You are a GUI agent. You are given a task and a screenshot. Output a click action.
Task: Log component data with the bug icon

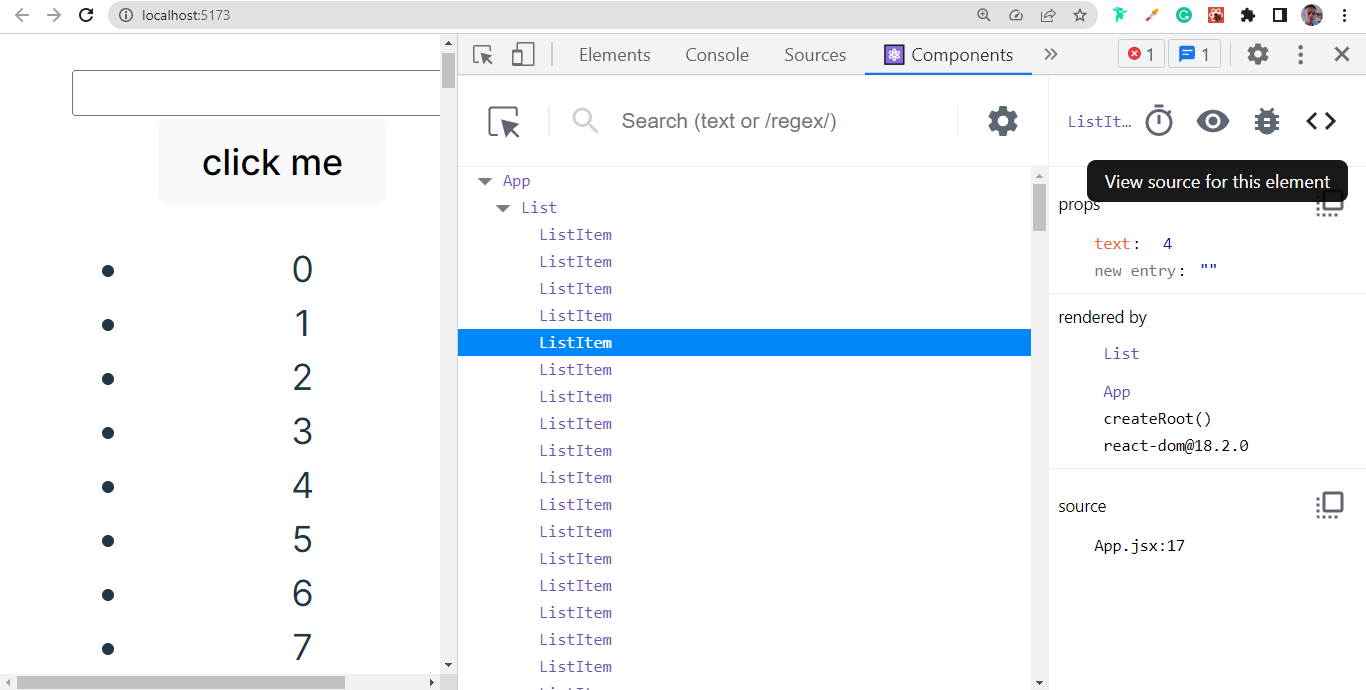pos(1267,121)
